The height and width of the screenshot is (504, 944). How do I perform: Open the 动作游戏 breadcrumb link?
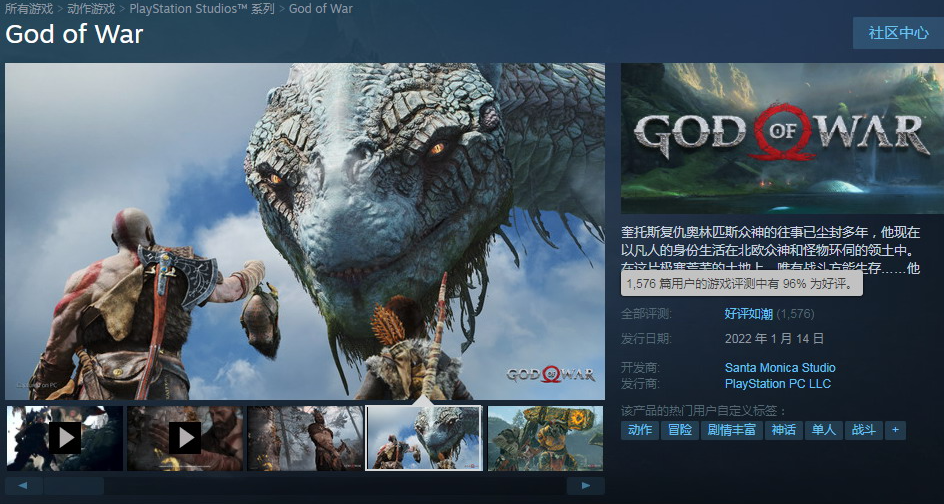91,8
